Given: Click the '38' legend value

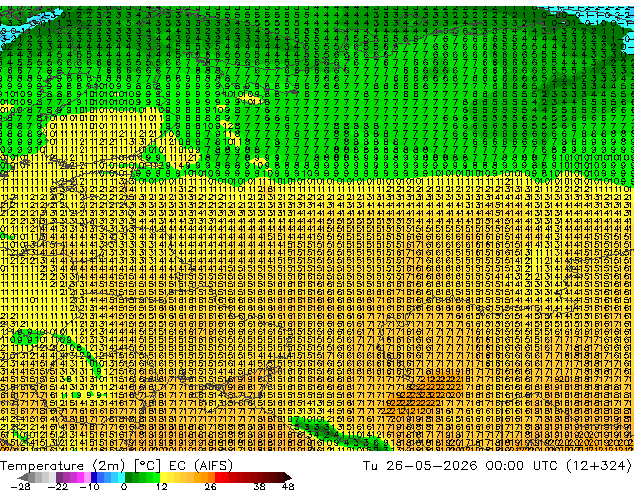Looking at the screenshot, I should tap(260, 486).
